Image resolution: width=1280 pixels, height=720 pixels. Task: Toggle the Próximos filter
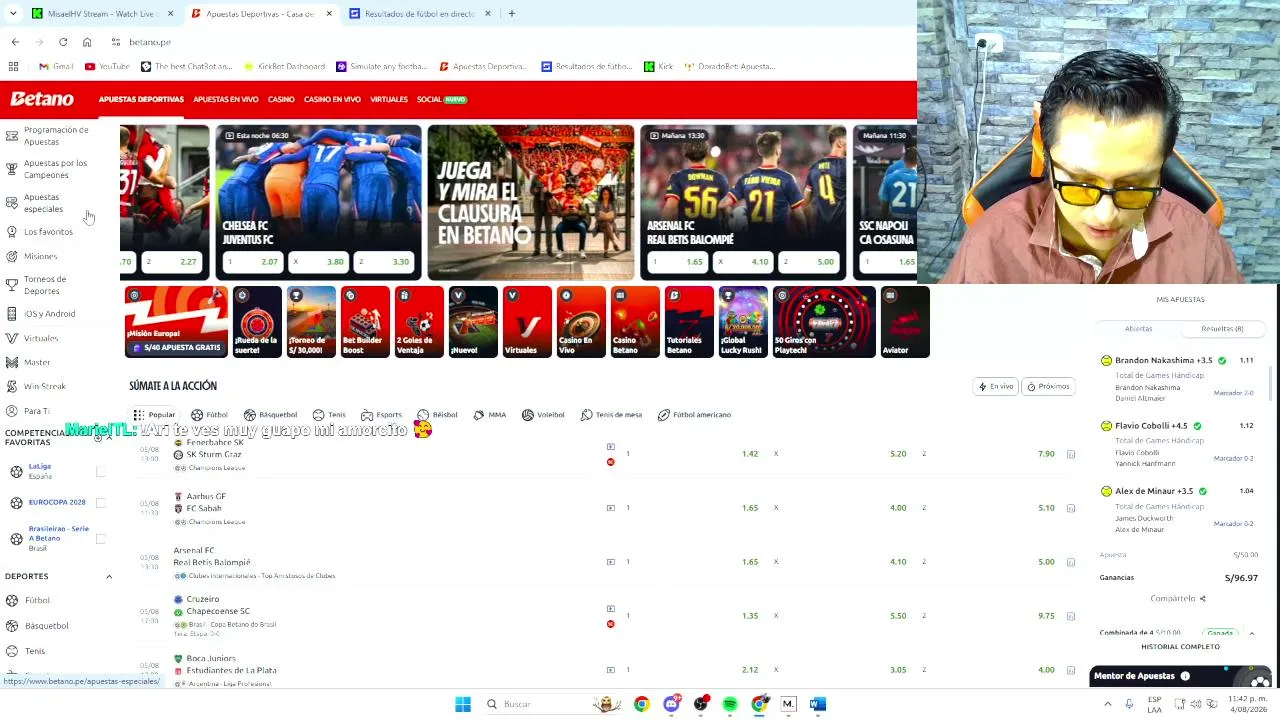[x=1049, y=386]
